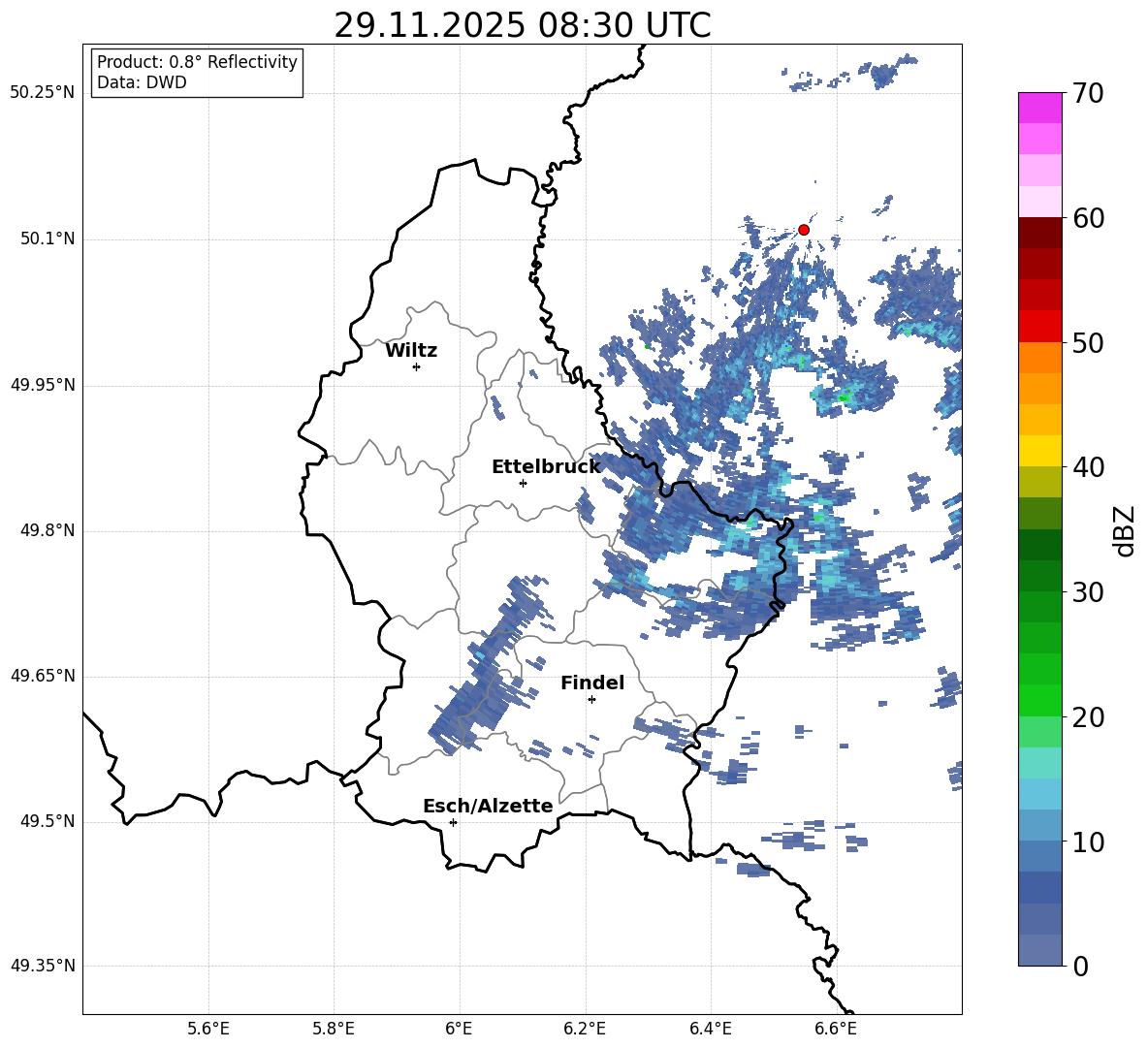Screen dimensions: 1148x1048
Task: Click the 5.6°E longitude label
Action: 208,1029
